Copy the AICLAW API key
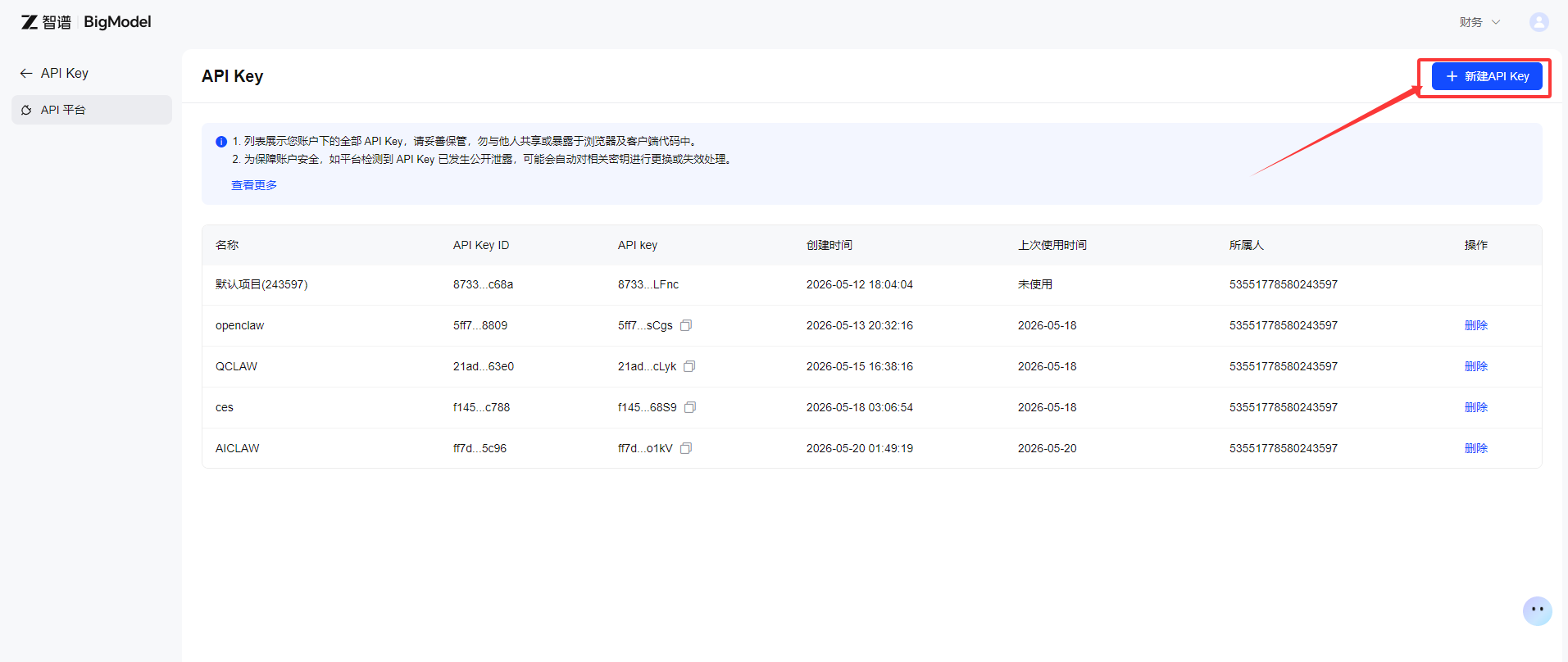 pyautogui.click(x=686, y=448)
